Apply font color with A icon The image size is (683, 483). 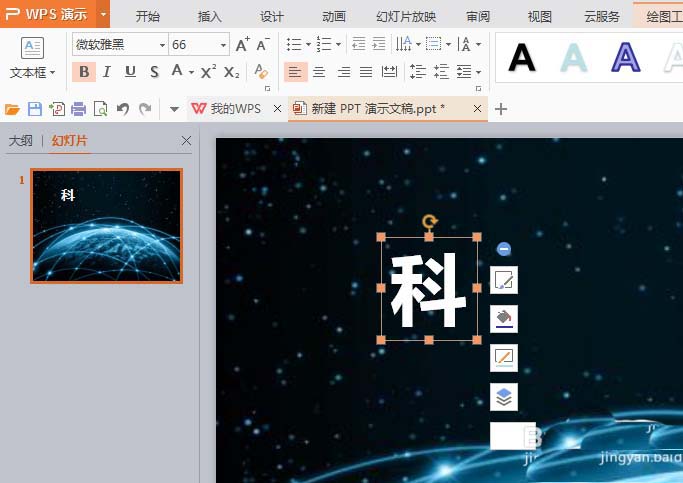tap(177, 71)
